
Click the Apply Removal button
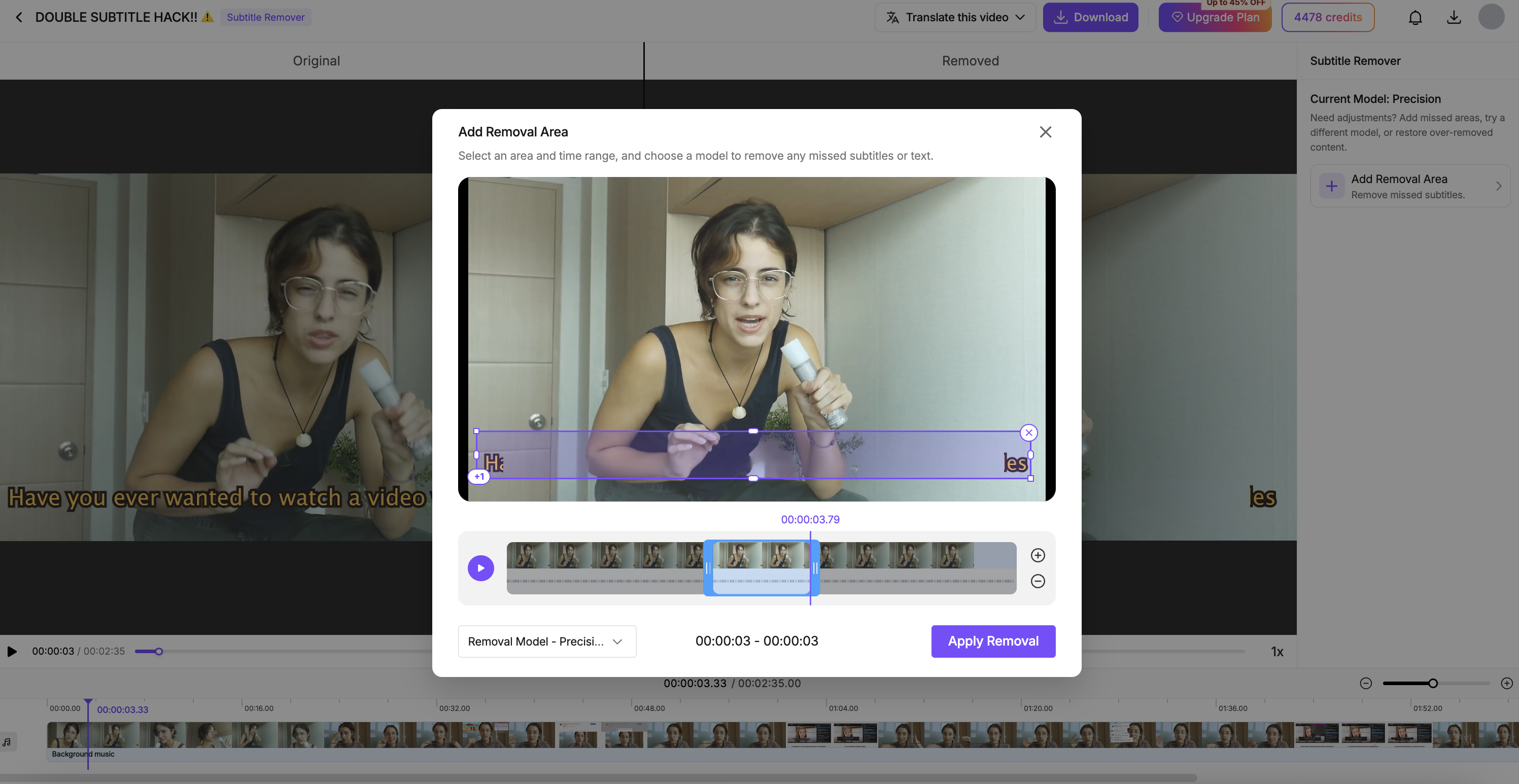(x=993, y=642)
